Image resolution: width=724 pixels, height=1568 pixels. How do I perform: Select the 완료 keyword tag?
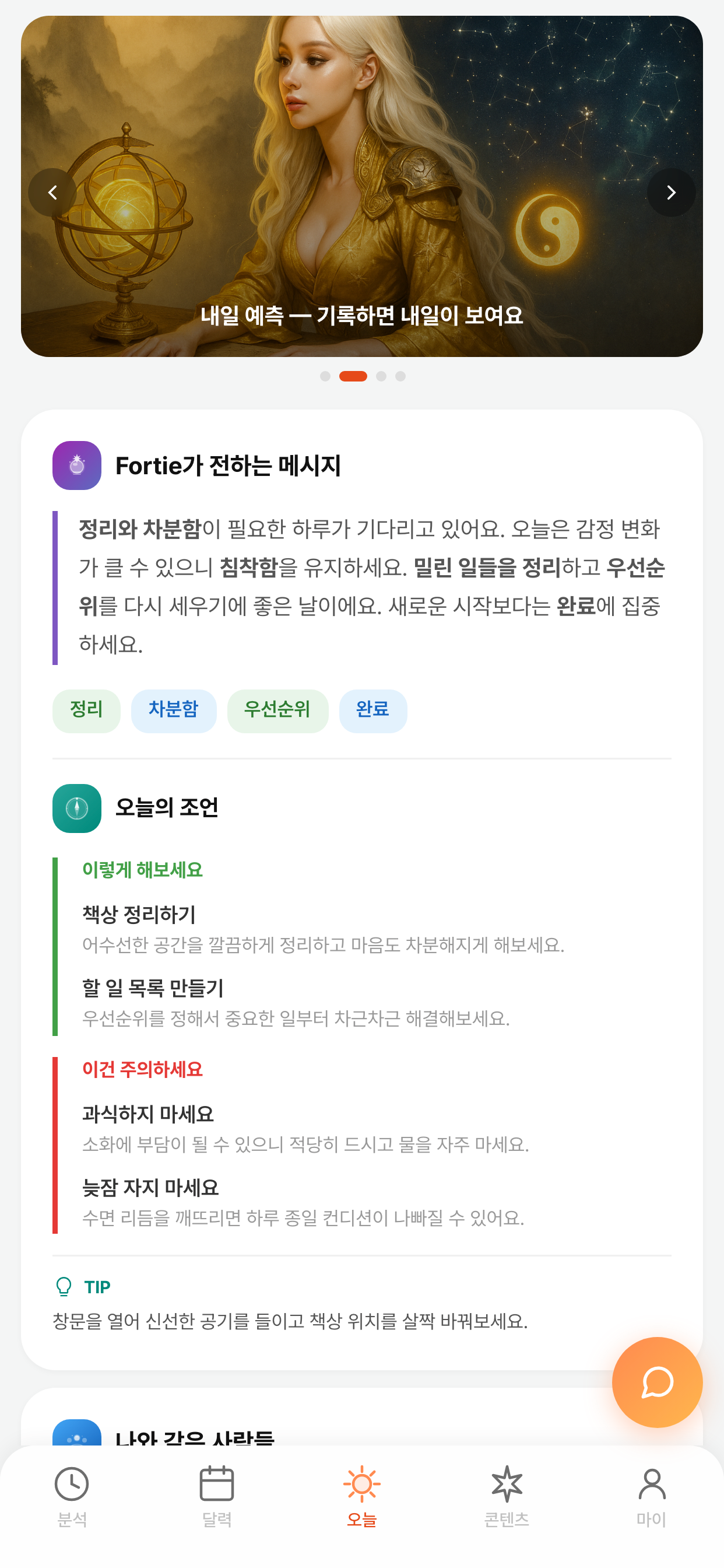coord(373,710)
